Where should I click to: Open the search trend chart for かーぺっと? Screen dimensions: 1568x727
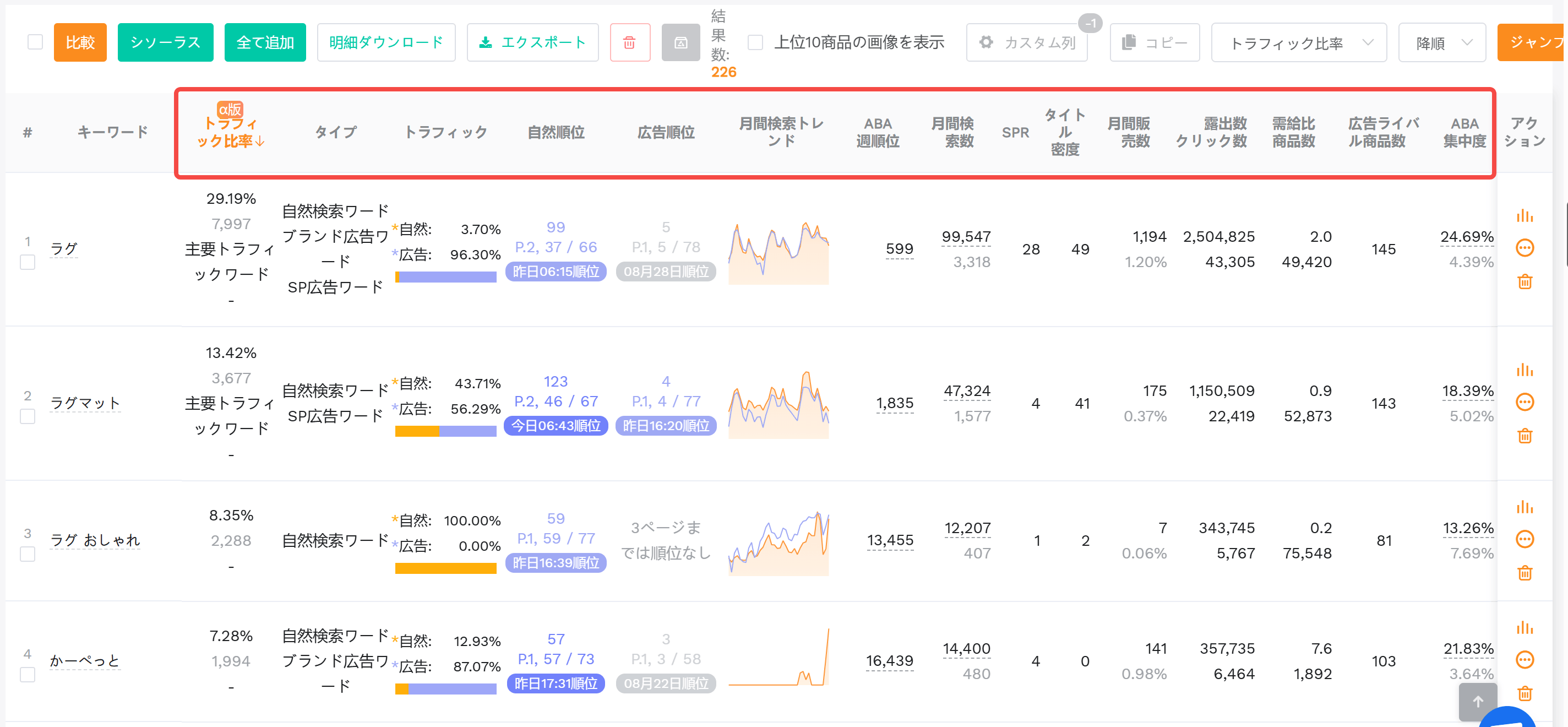point(778,658)
